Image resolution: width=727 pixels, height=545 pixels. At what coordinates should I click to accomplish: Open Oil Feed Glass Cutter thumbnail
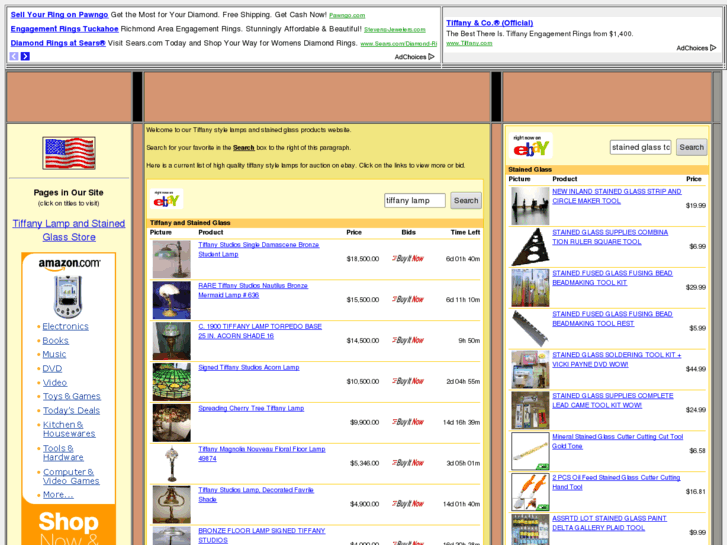point(530,492)
